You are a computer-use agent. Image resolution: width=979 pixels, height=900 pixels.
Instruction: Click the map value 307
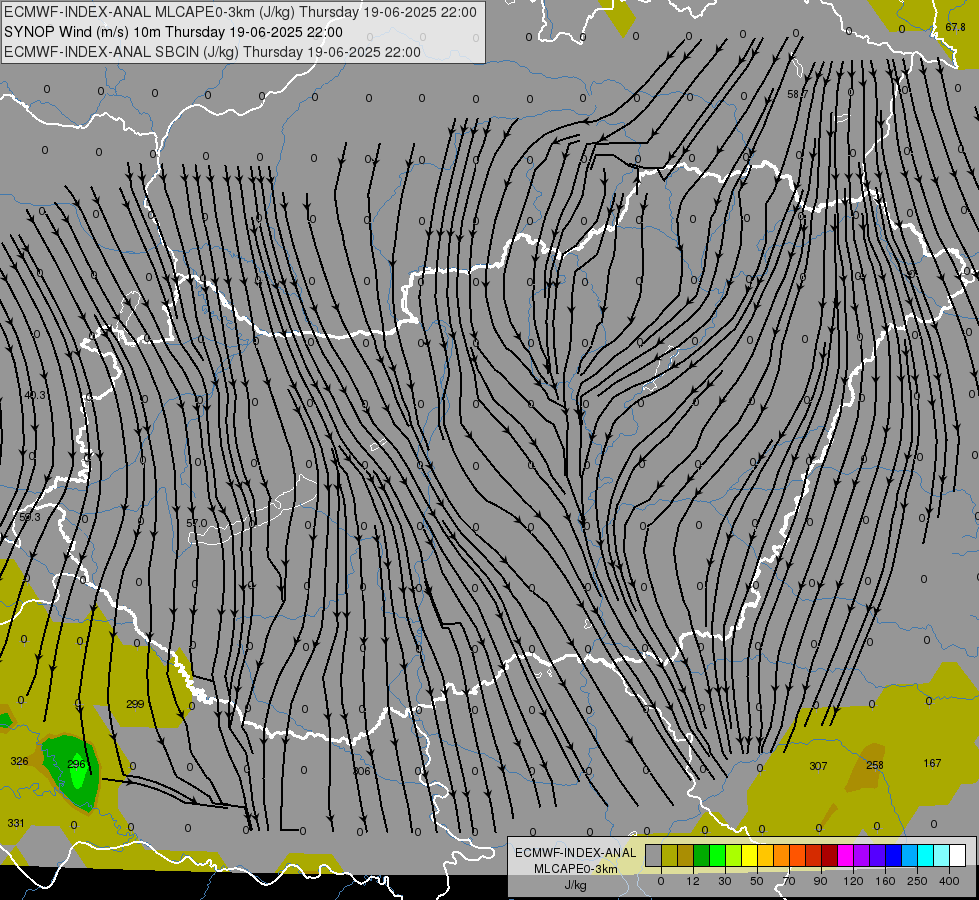click(x=818, y=766)
